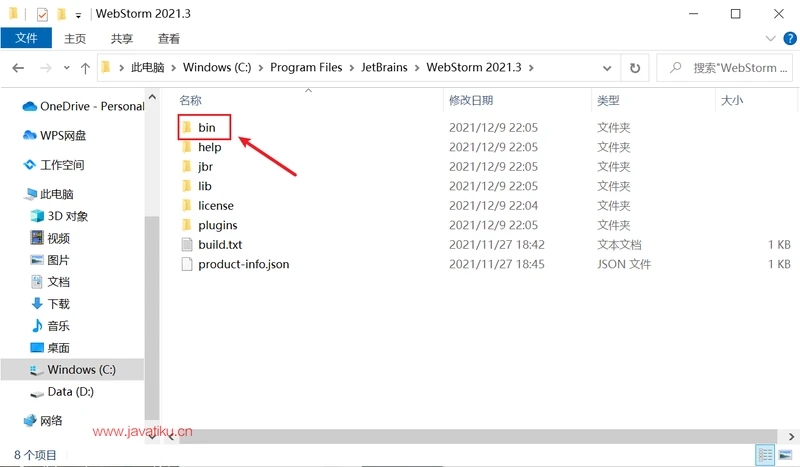
Task: Expand chevron after 此电脑 in address bar
Action: click(173, 68)
